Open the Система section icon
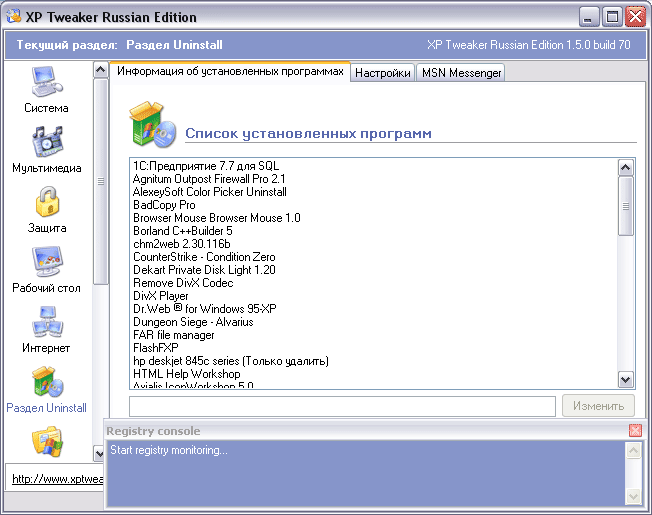Screen dimensions: 652x515 coord(46,82)
